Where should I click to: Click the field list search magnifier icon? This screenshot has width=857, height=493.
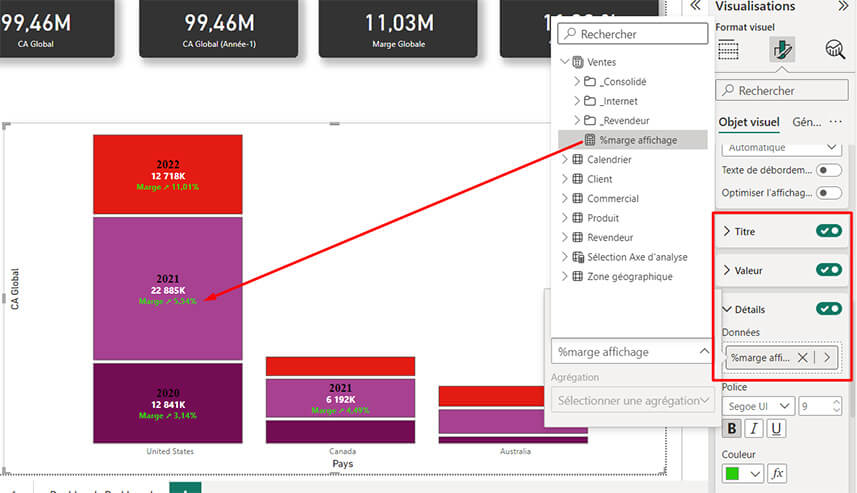[x=570, y=34]
